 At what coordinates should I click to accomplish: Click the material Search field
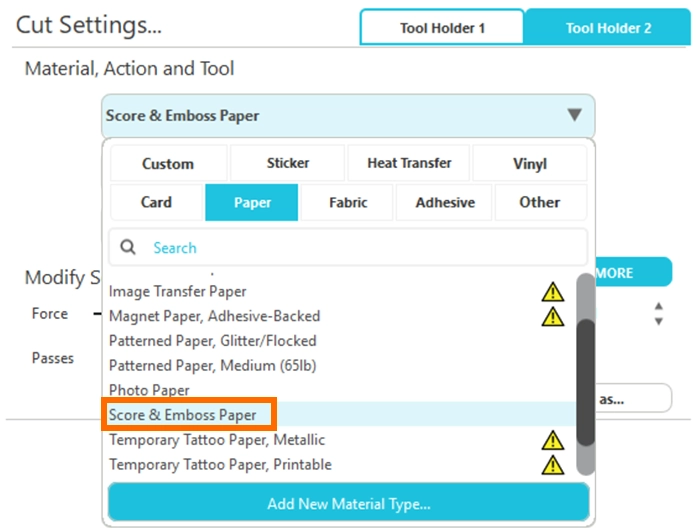[x=360, y=247]
